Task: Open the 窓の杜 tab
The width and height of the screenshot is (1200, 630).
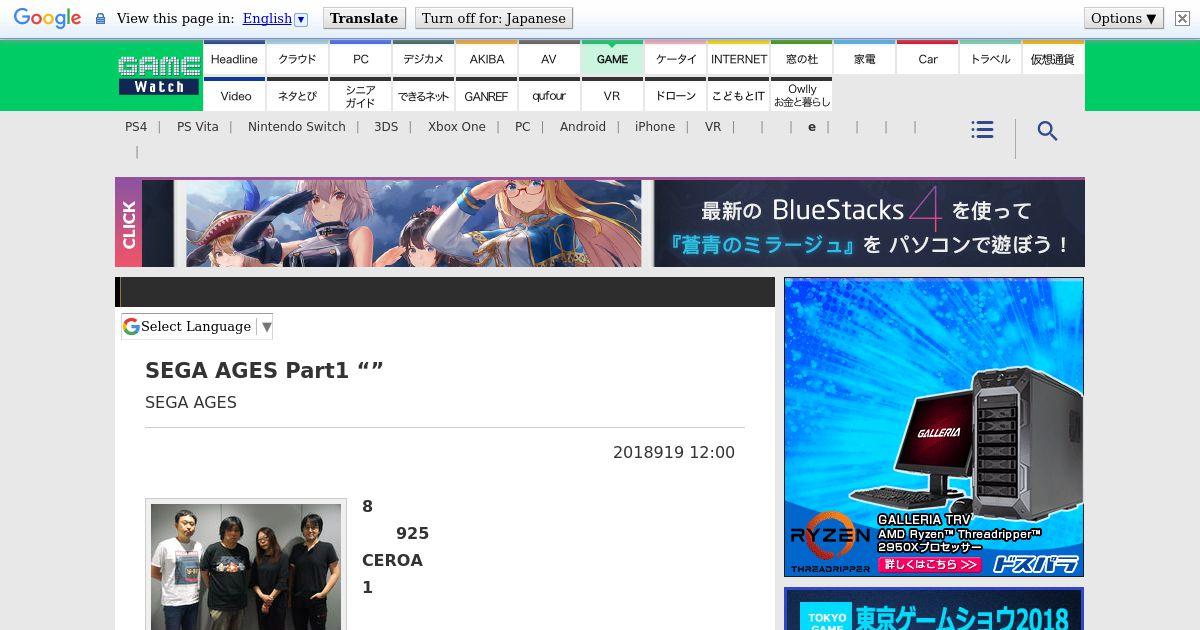Action: [802, 59]
